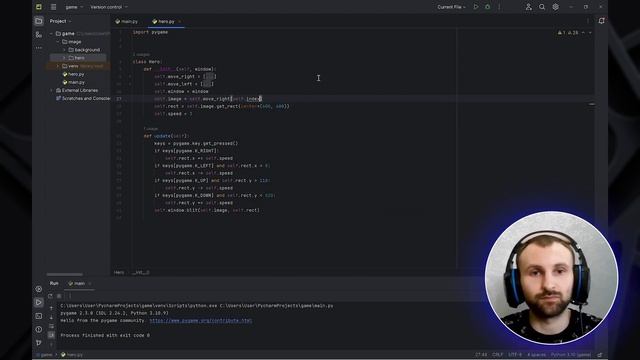Stop process with the stop icon

tap(60, 296)
